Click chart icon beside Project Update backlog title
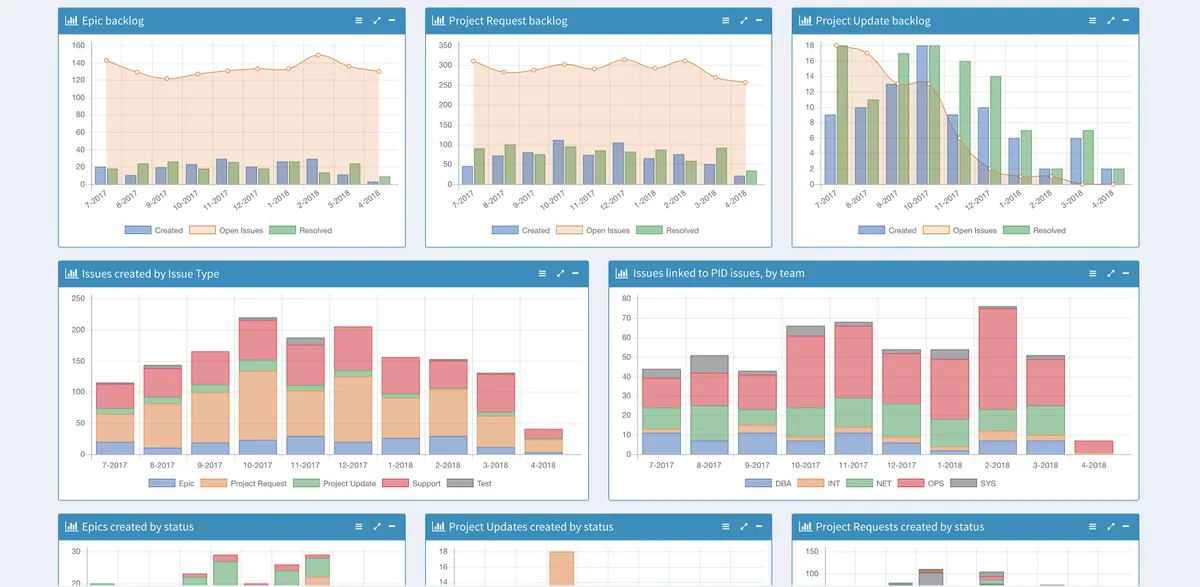Viewport: 1200px width, 587px height. [806, 20]
